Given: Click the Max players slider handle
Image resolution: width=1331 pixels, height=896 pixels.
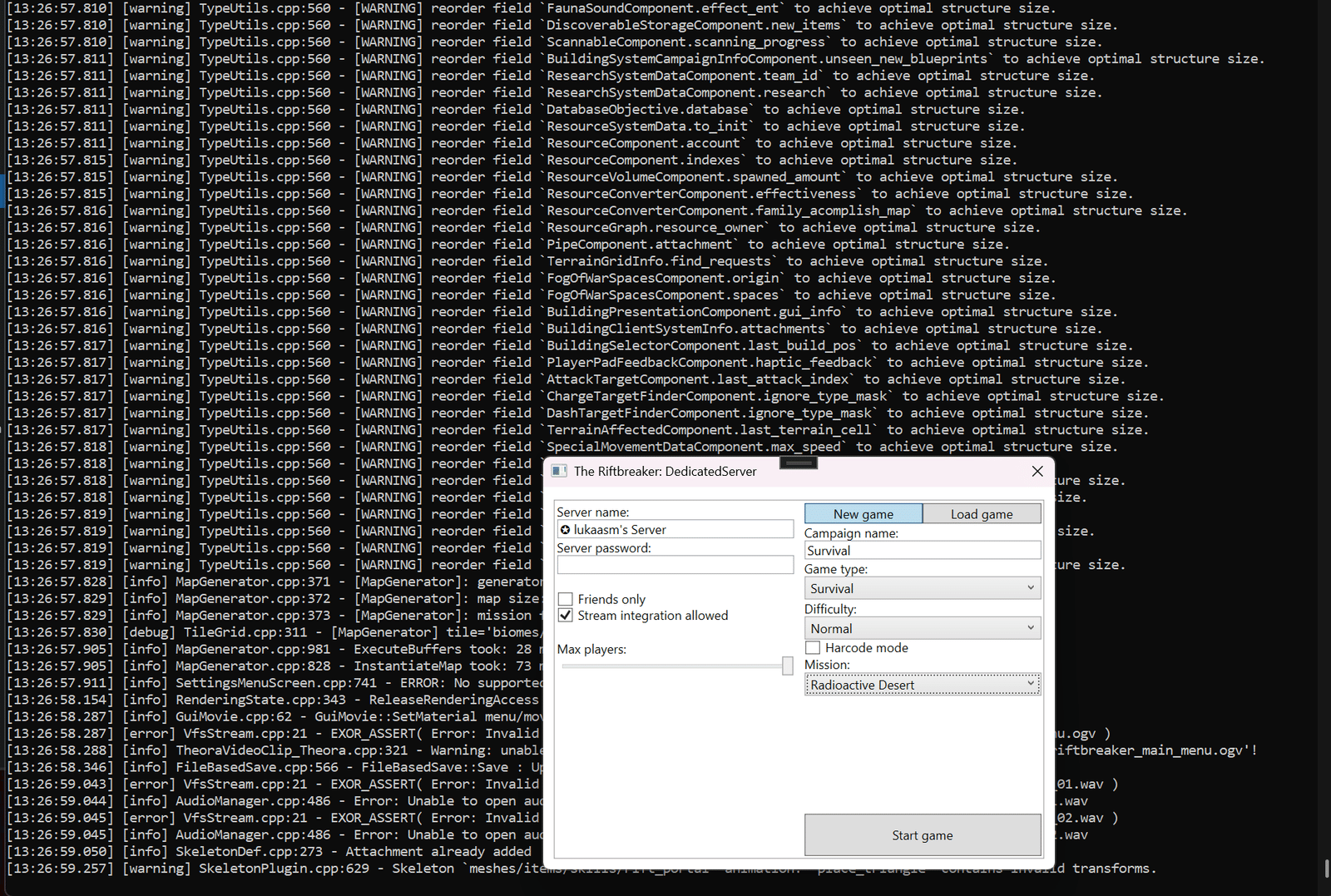Looking at the screenshot, I should [x=787, y=666].
